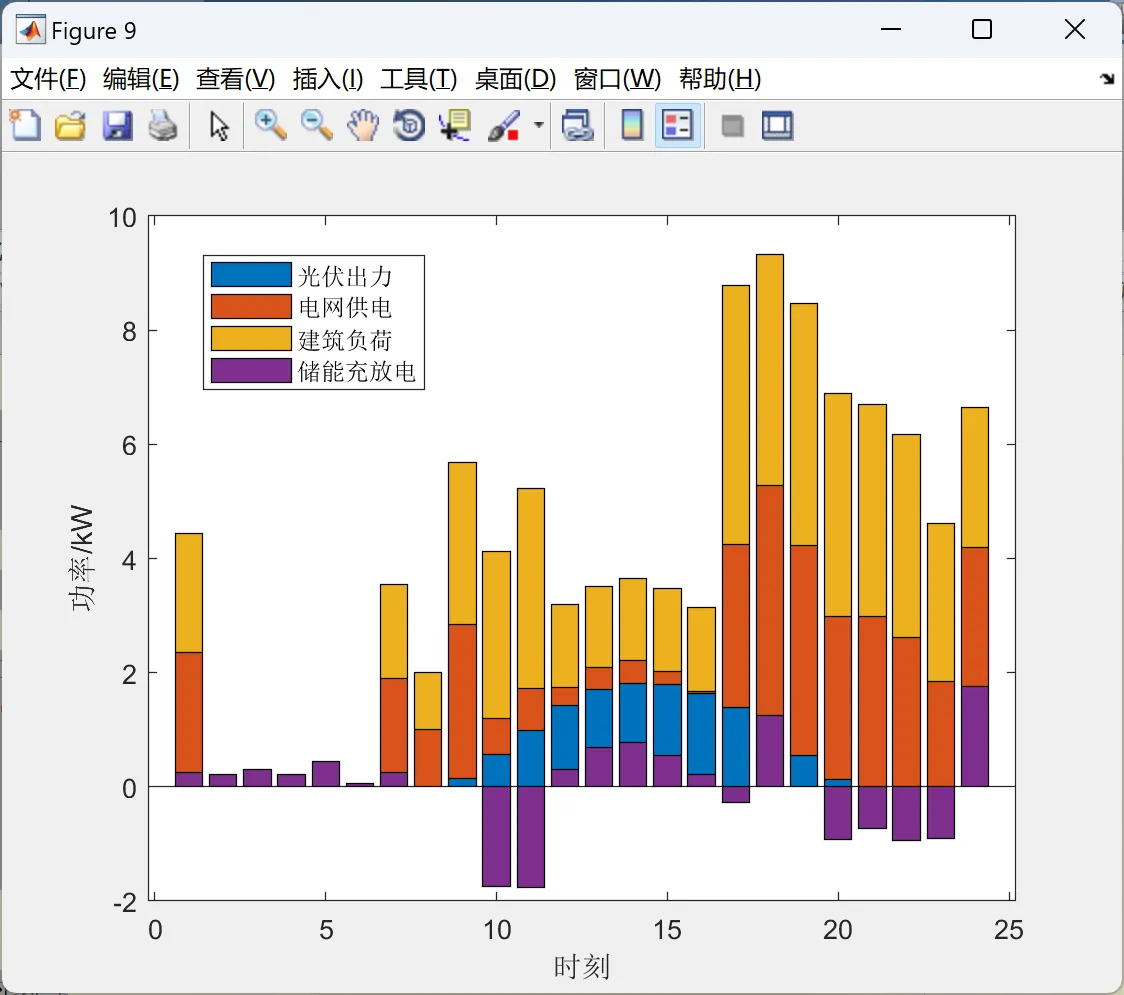1124x995 pixels.
Task: Close the Figure 9 window
Action: pos(1075,29)
